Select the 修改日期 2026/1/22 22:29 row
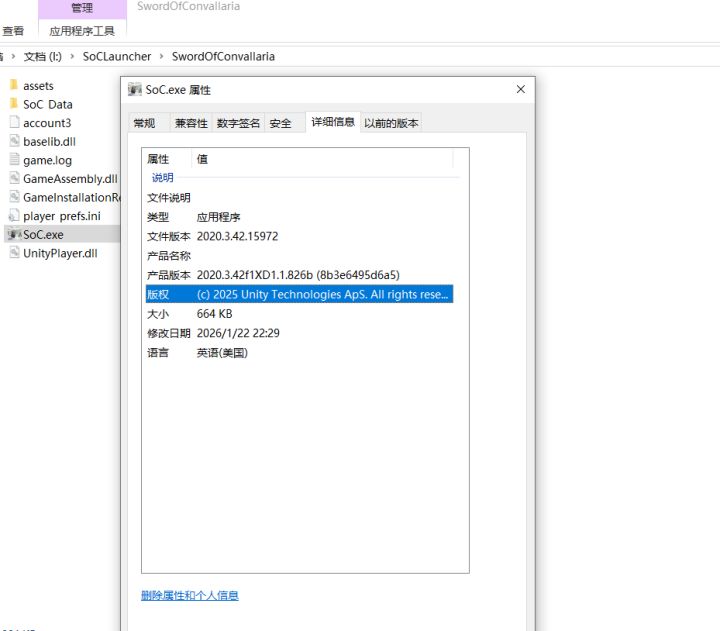The image size is (720, 631). 299,333
